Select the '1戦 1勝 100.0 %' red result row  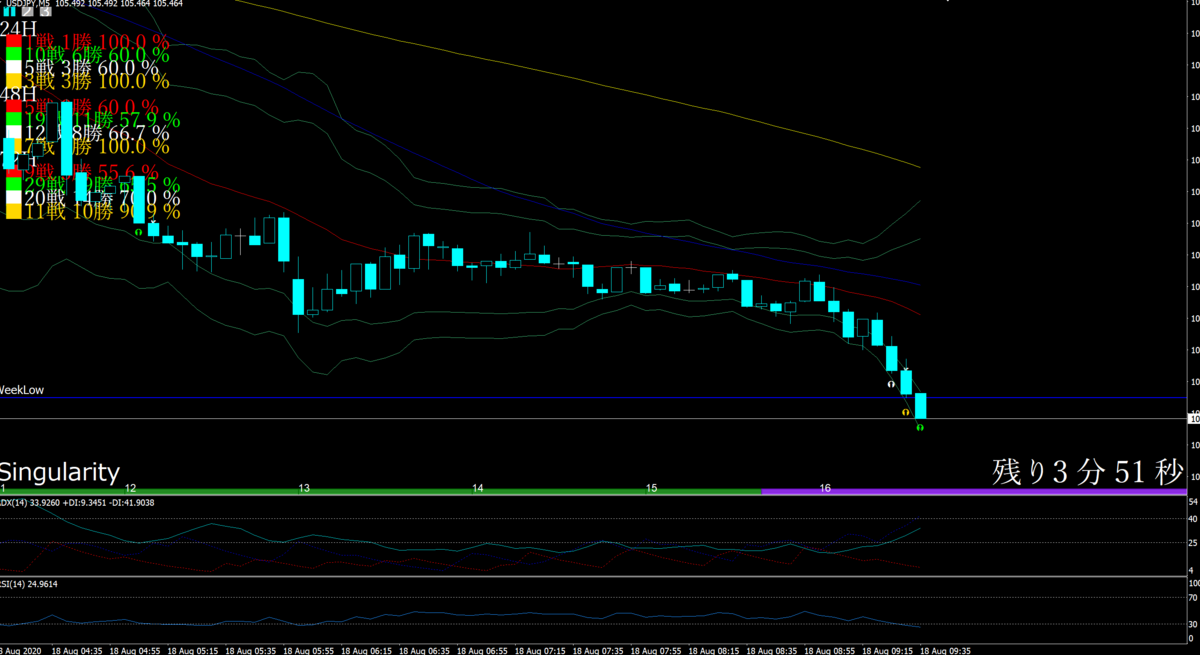[97, 44]
